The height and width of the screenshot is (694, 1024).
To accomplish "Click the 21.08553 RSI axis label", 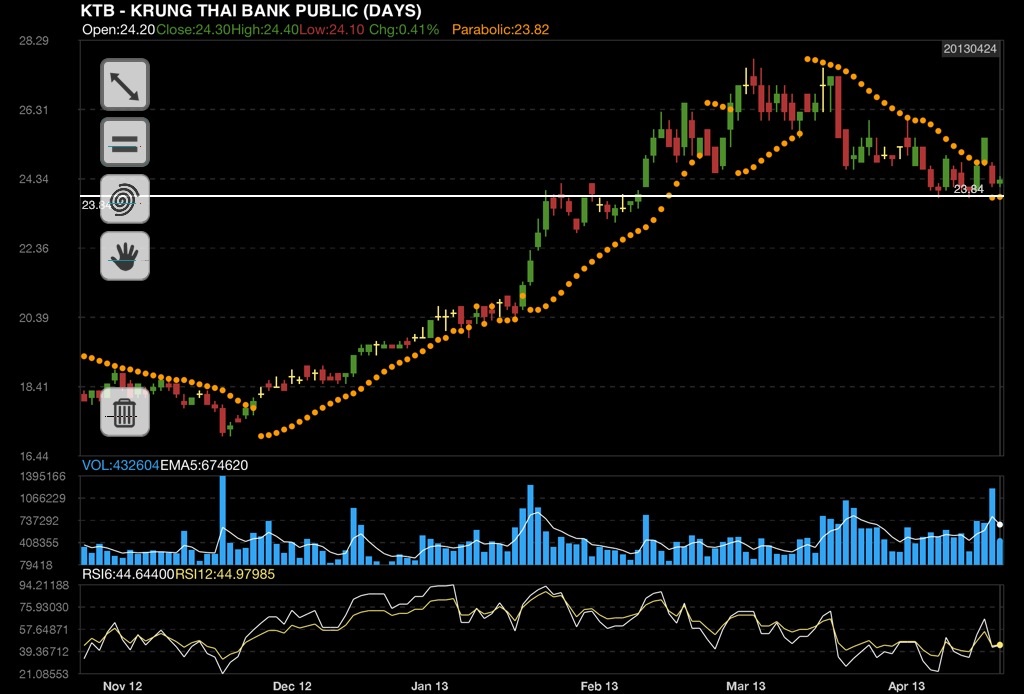I will tap(44, 674).
